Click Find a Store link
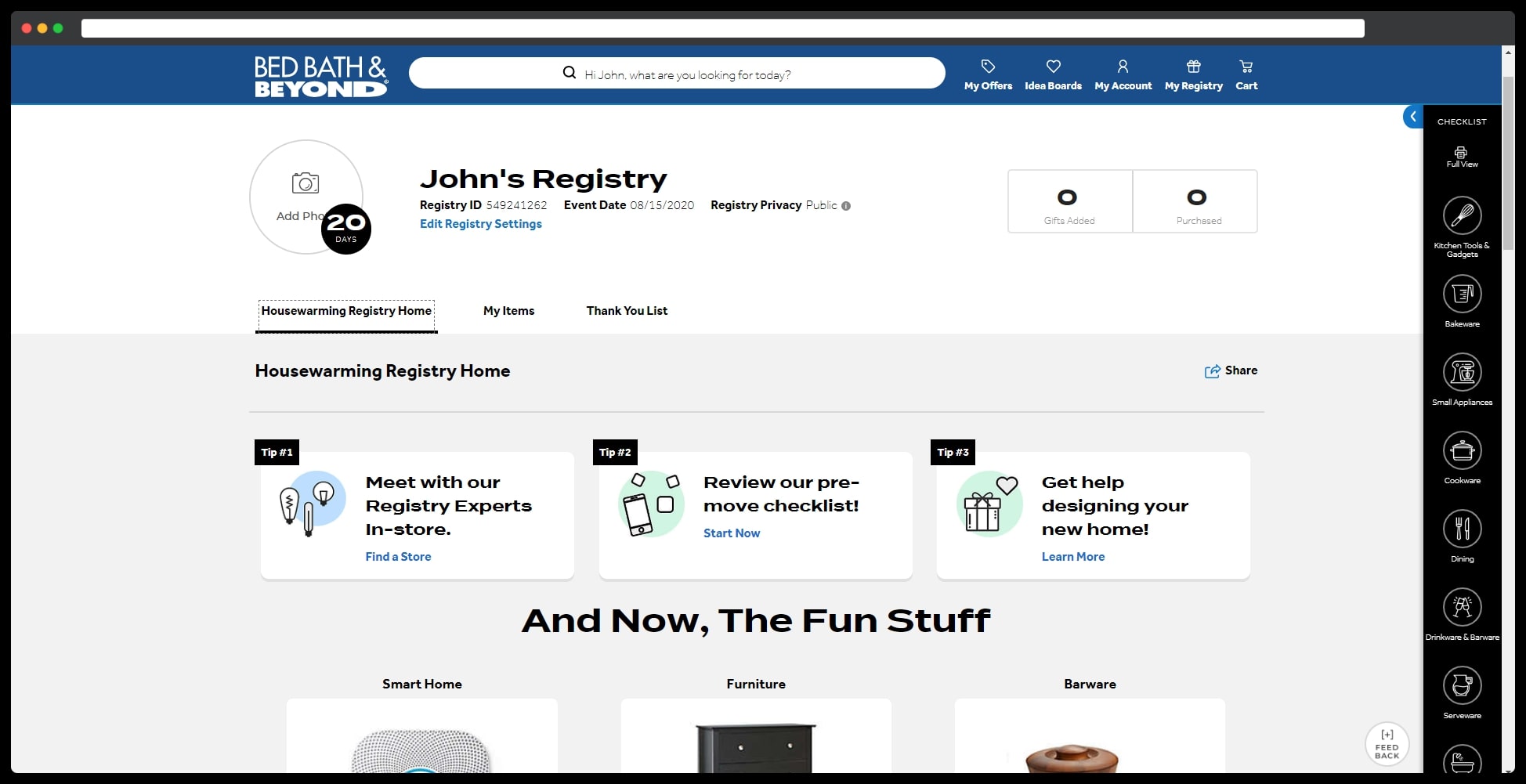 pyautogui.click(x=398, y=557)
